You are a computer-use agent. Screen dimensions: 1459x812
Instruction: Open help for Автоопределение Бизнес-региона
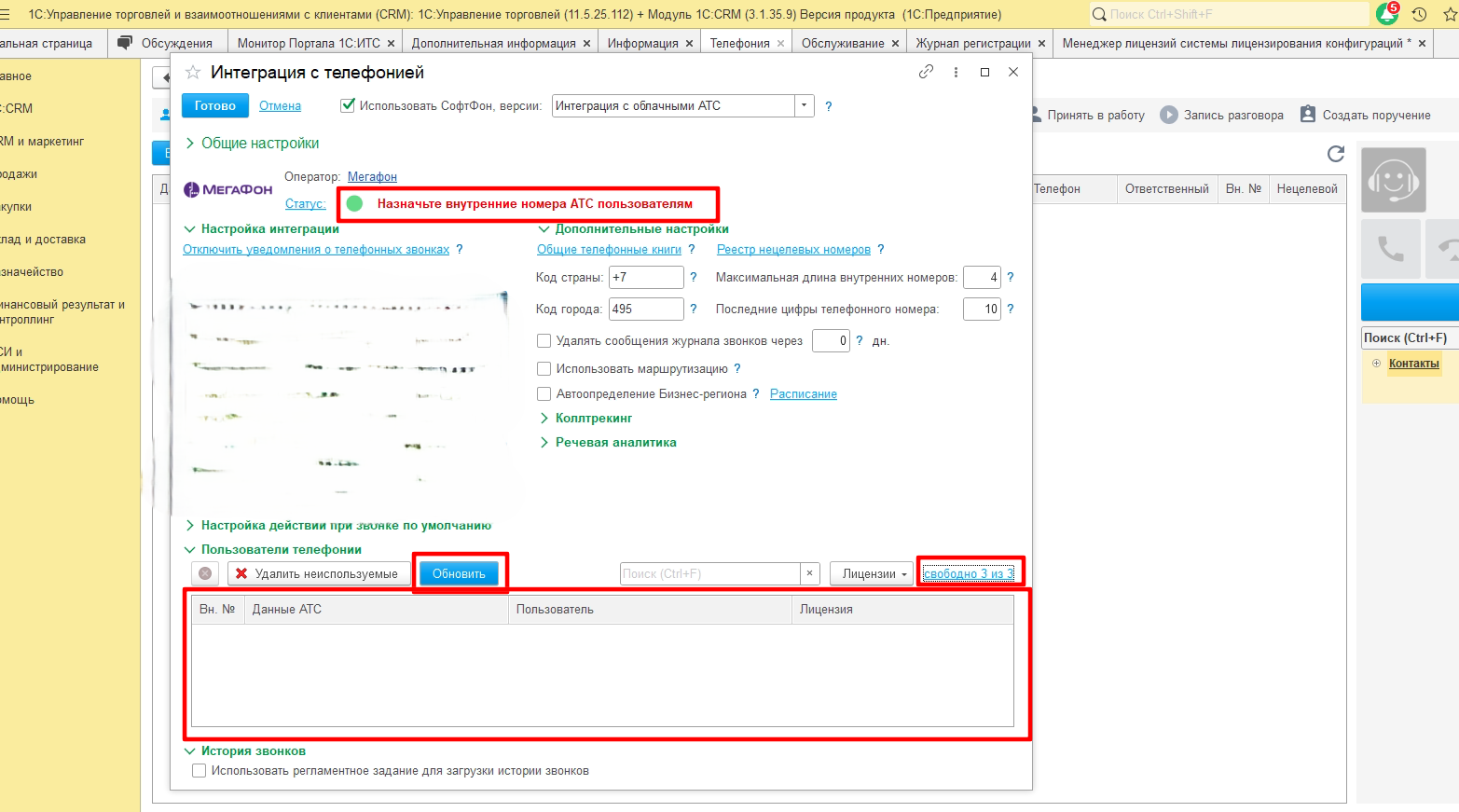coord(755,393)
